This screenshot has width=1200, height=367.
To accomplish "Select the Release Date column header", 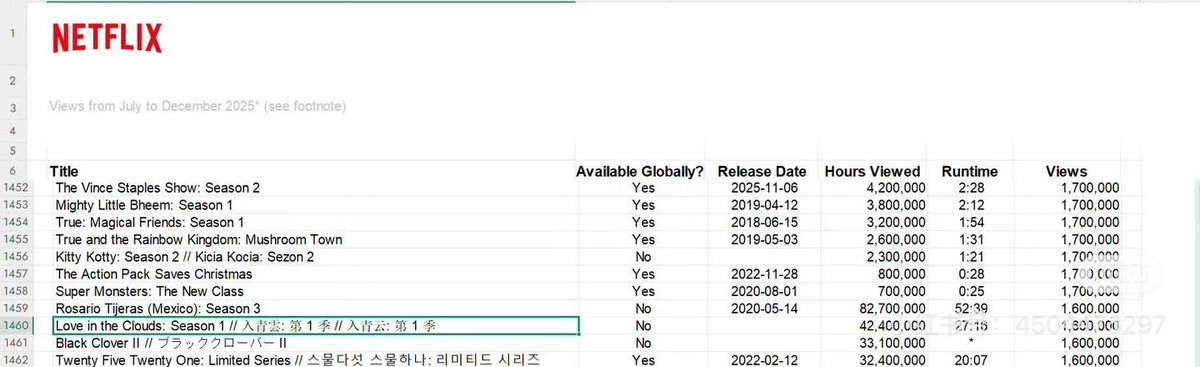I will coord(762,172).
